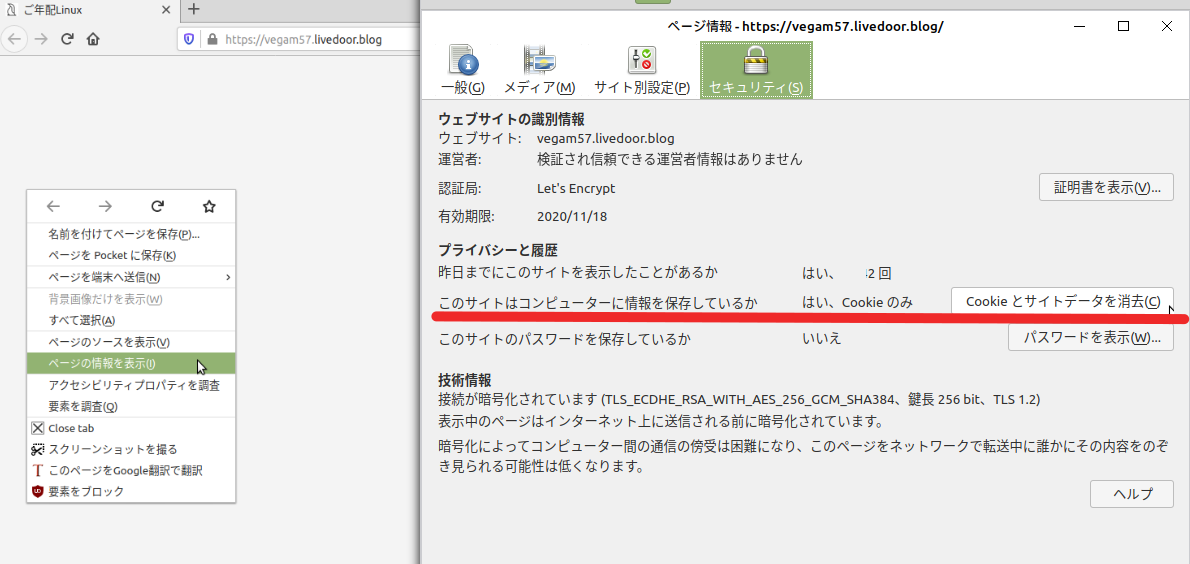Click the tracking protection shield icon
This screenshot has width=1190, height=564.
coord(190,39)
